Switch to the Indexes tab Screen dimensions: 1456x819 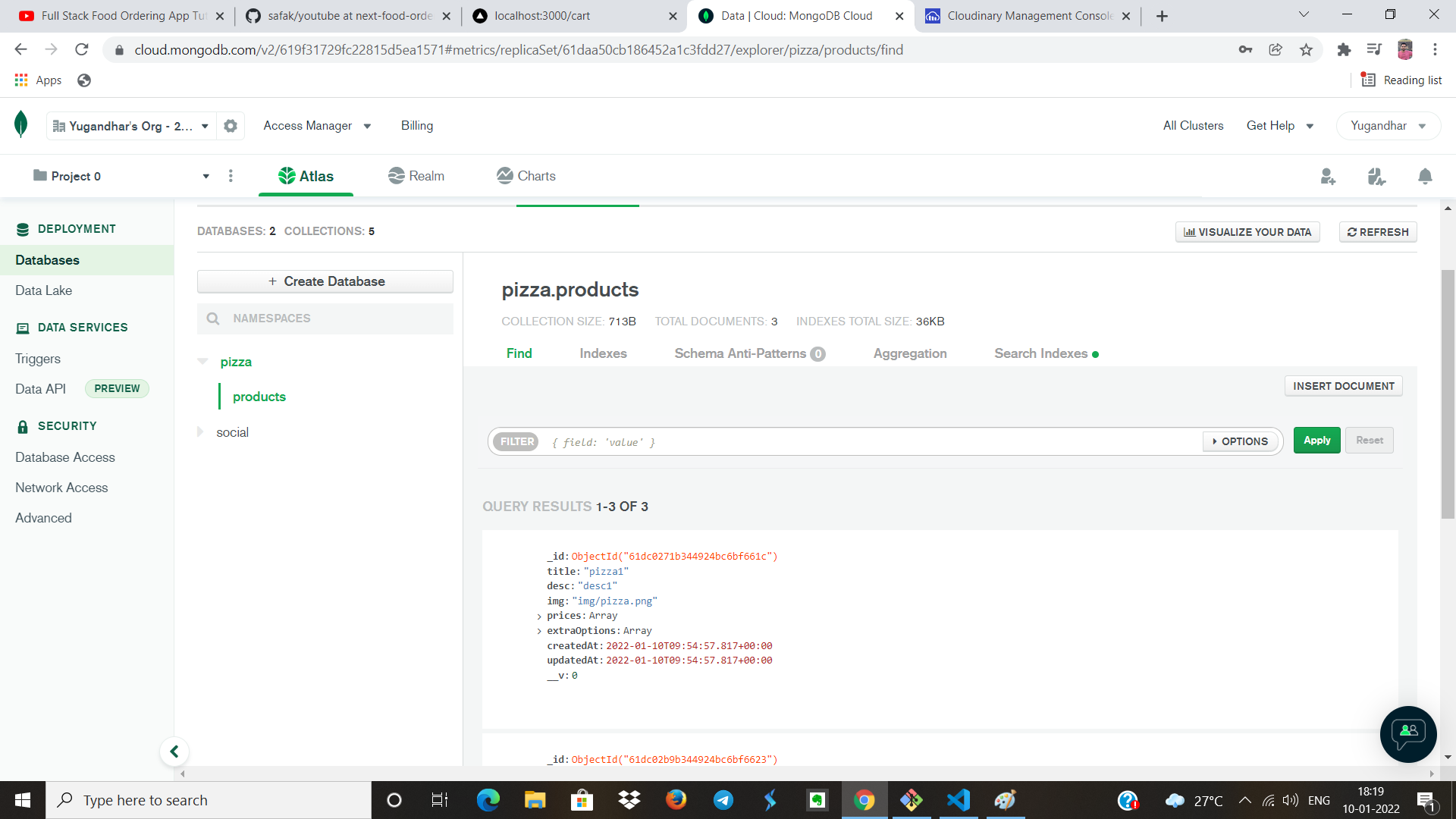[x=603, y=353]
